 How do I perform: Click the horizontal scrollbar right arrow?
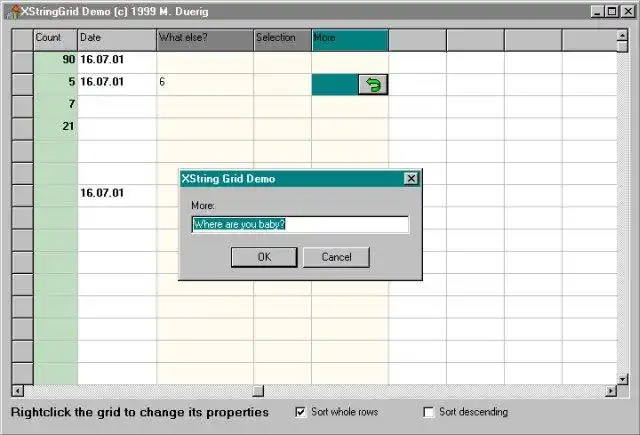611,391
